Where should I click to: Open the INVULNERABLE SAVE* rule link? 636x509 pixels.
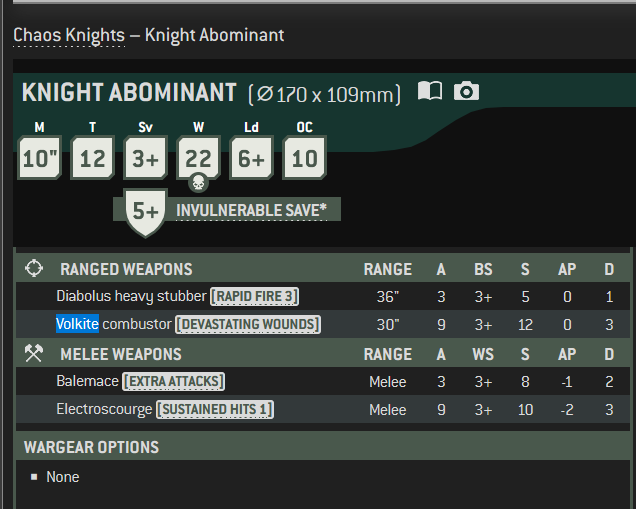tap(251, 210)
